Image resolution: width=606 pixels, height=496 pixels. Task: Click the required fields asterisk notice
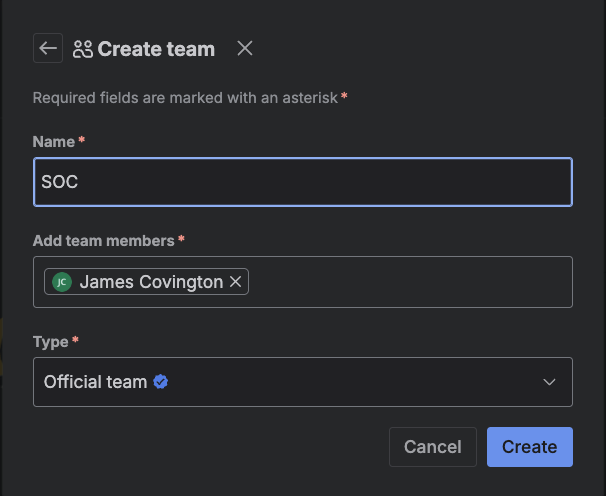186,97
